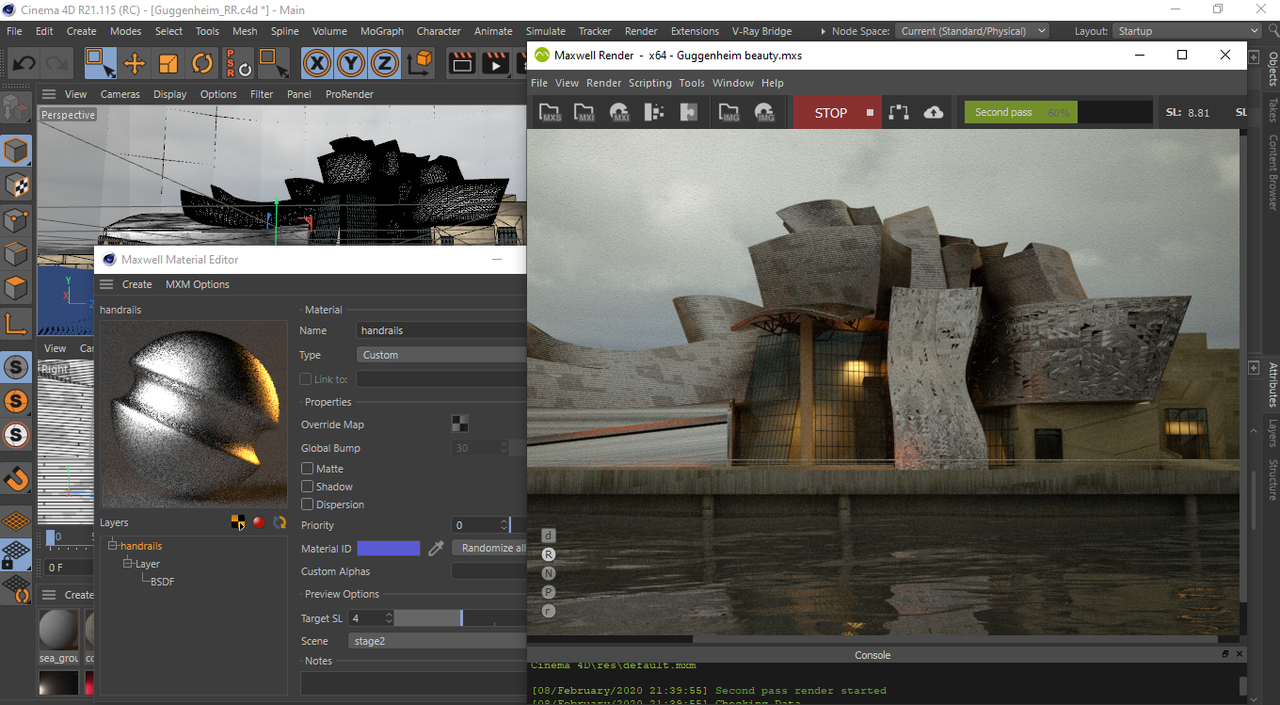Image resolution: width=1280 pixels, height=705 pixels.
Task: Click the Render View clapperboard icon
Action: pyautogui.click(x=462, y=64)
